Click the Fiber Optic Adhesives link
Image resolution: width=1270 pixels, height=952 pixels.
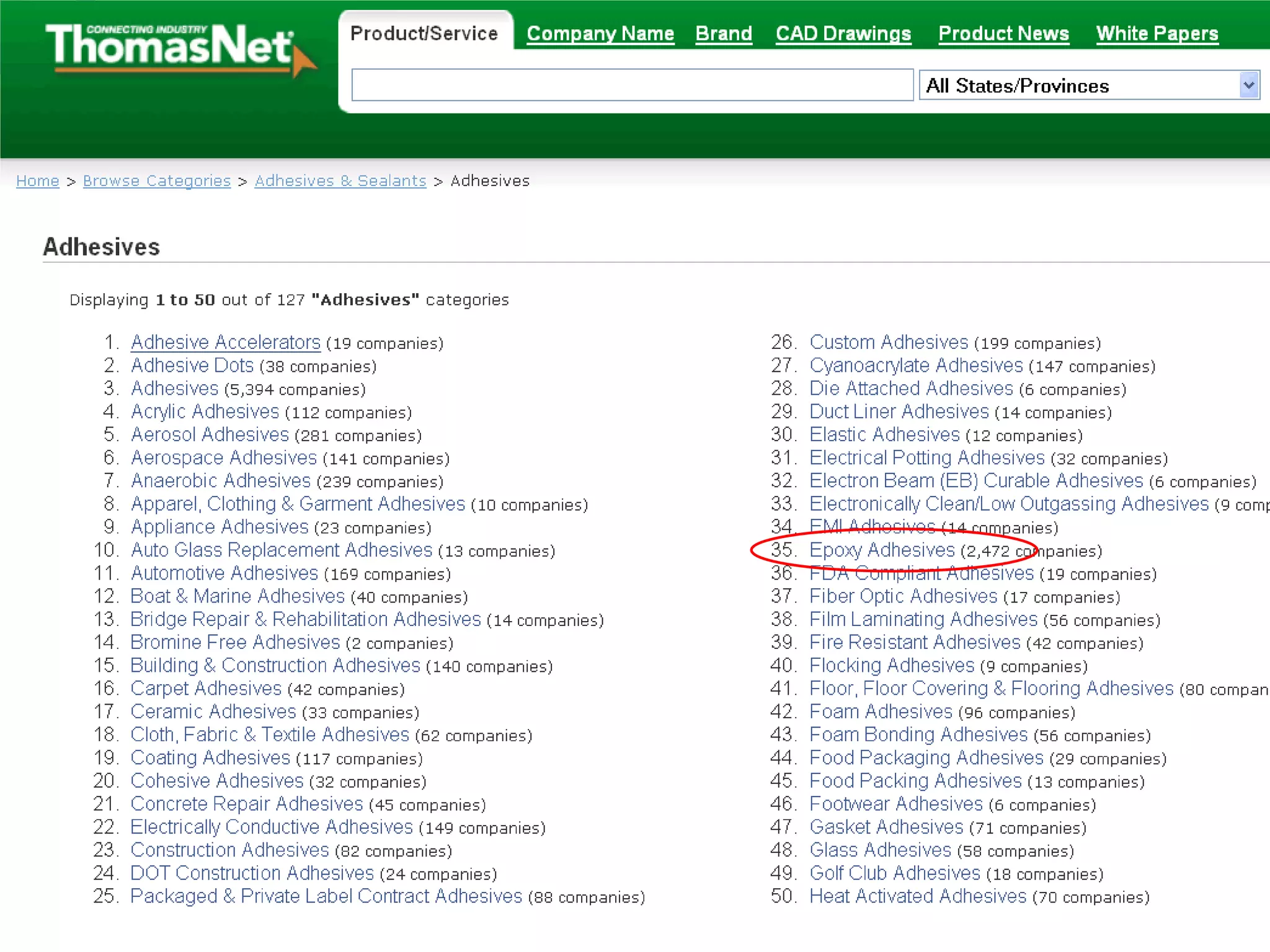[903, 596]
